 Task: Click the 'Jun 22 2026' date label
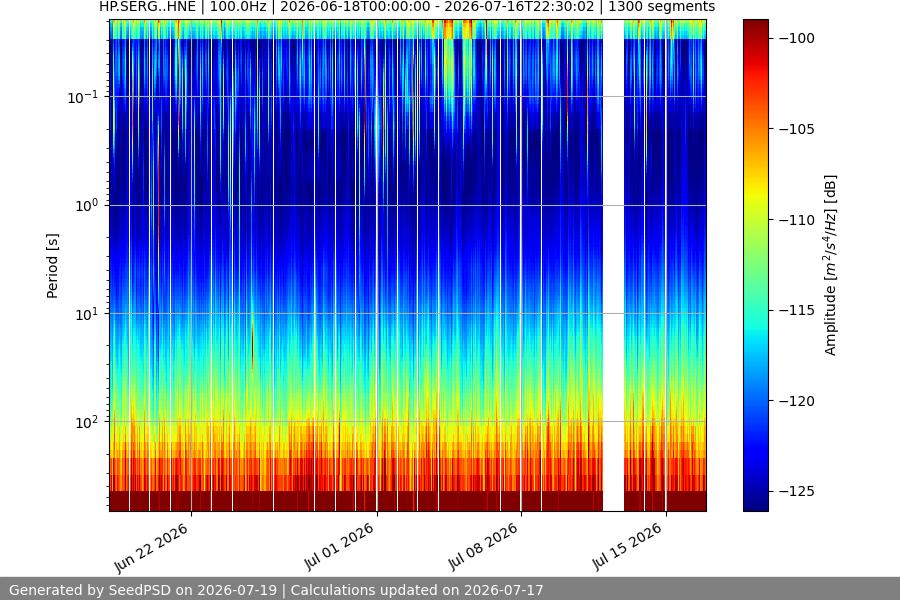[151, 548]
